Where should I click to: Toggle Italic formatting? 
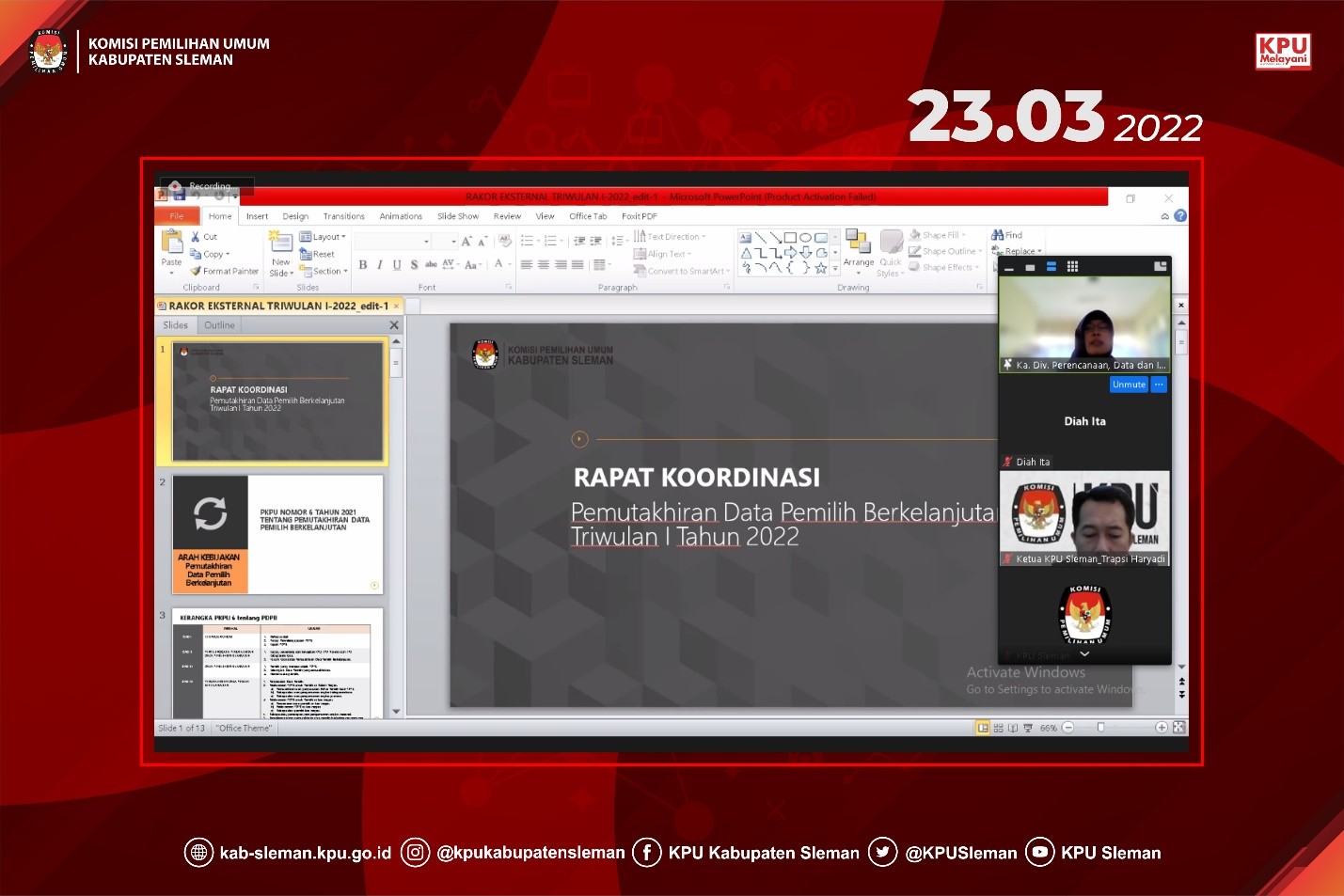(x=380, y=265)
